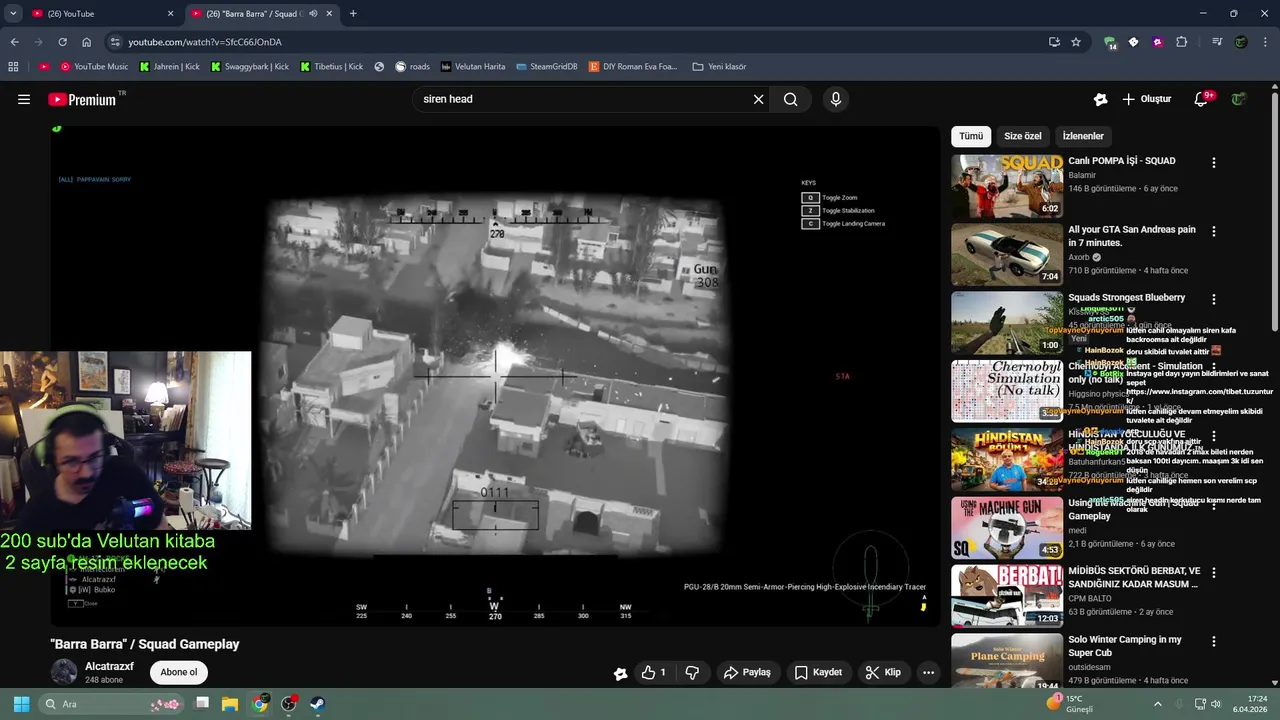Open options for MİDİBÜS SEKTÖRÜ BERBAT video
1280x720 pixels.
click(x=1214, y=573)
